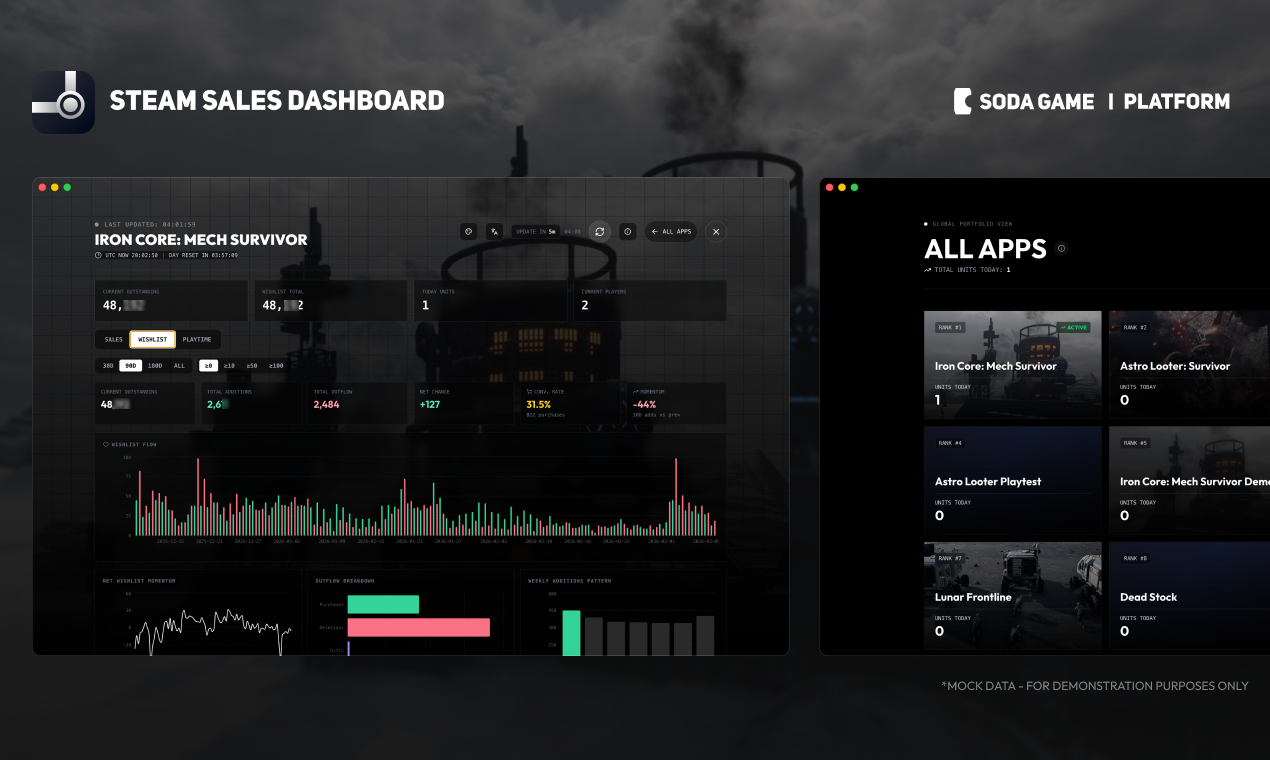
Task: Click the Steam Sales Dashboard logo
Action: click(x=63, y=101)
